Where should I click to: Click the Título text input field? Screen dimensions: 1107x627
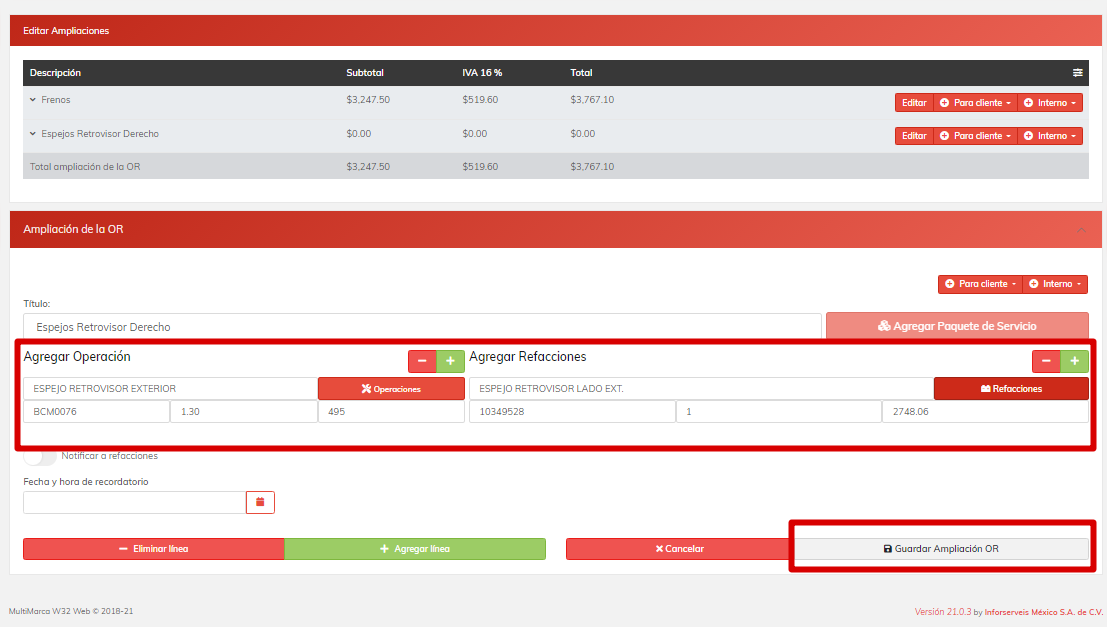click(x=422, y=327)
